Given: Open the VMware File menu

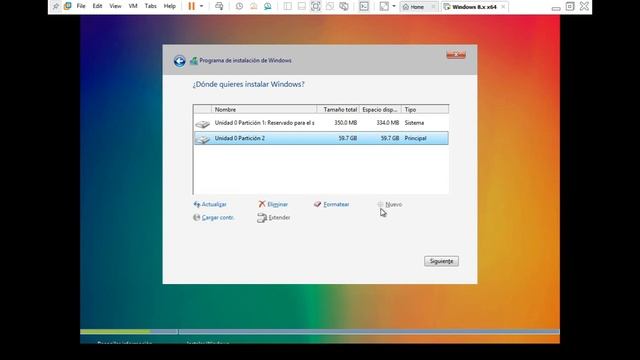Looking at the screenshot, I should pos(81,6).
